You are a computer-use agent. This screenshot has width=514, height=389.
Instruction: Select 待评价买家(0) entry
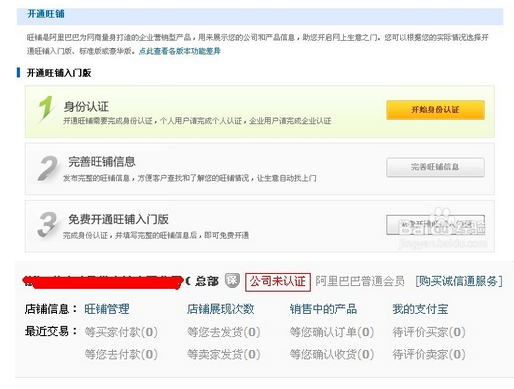coord(429,332)
